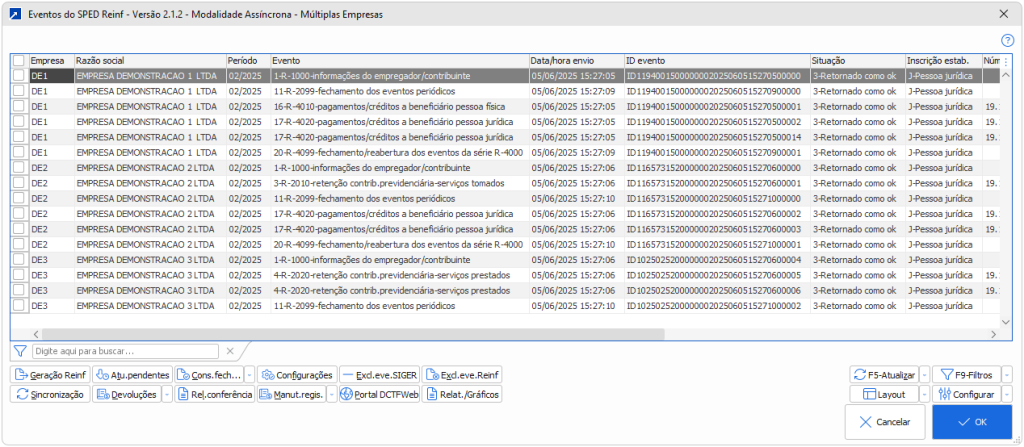The width and height of the screenshot is (1024, 447).
Task: Sort by Período column header
Action: 248,61
